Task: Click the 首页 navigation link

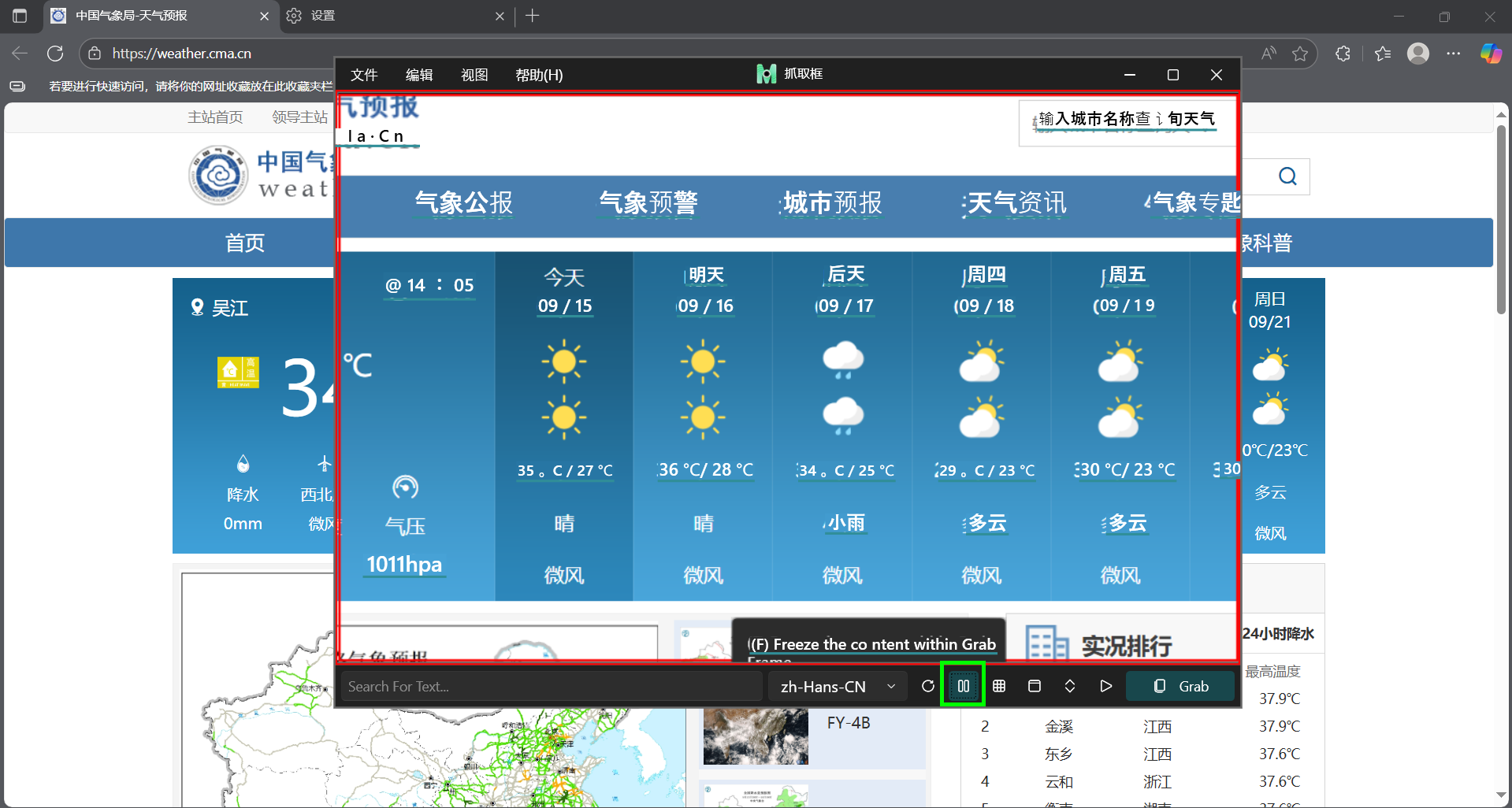Action: (x=245, y=243)
